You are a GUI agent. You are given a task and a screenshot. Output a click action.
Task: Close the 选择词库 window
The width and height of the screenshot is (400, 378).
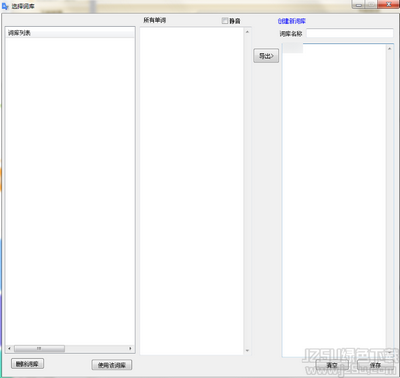tap(388, 5)
